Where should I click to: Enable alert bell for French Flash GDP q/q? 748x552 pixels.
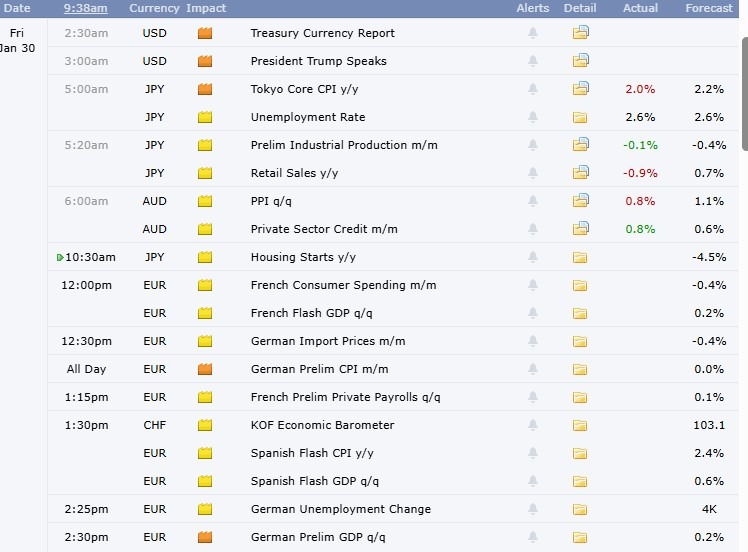click(x=533, y=313)
